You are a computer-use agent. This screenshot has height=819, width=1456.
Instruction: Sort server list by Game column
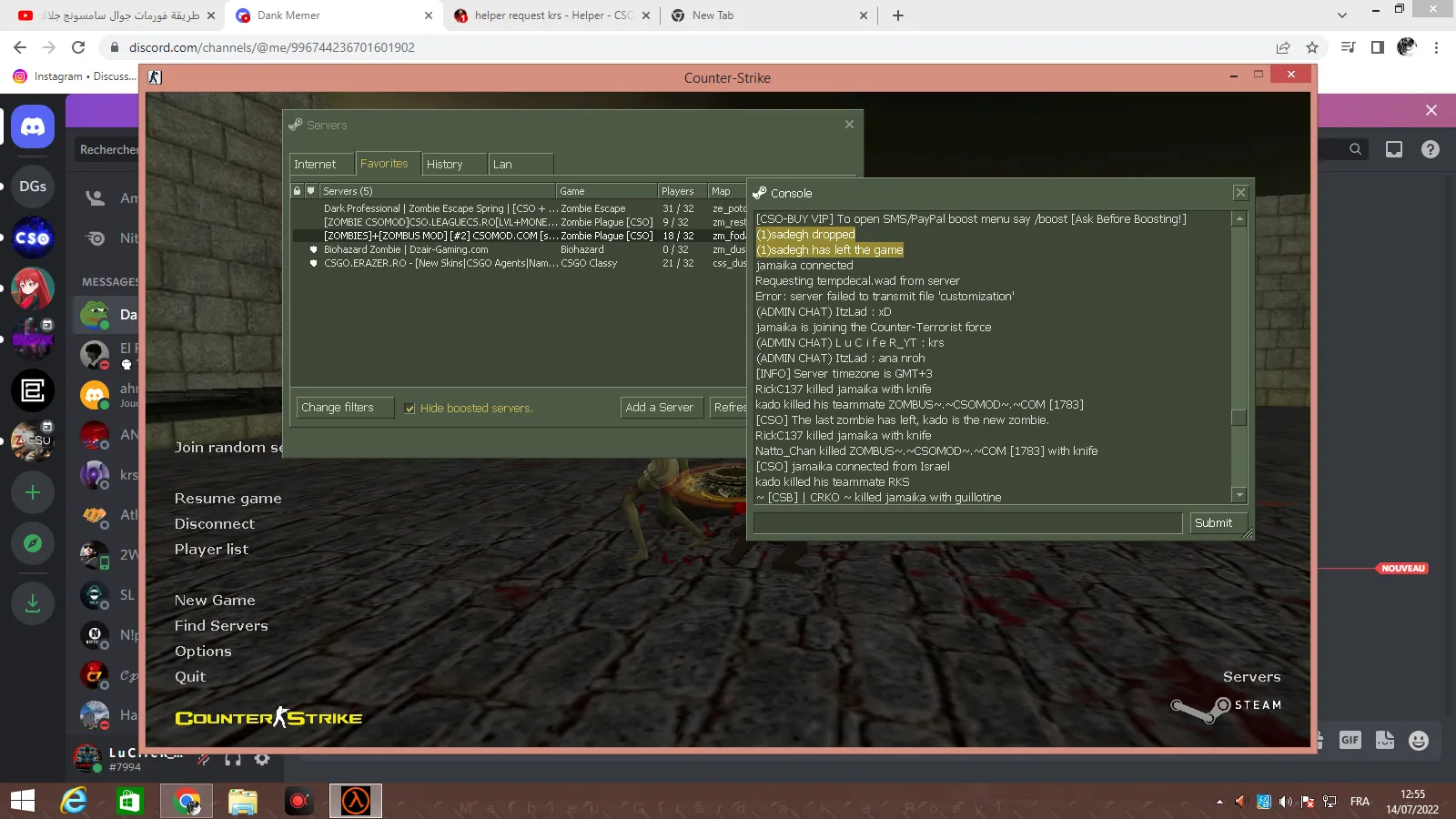pos(607,191)
